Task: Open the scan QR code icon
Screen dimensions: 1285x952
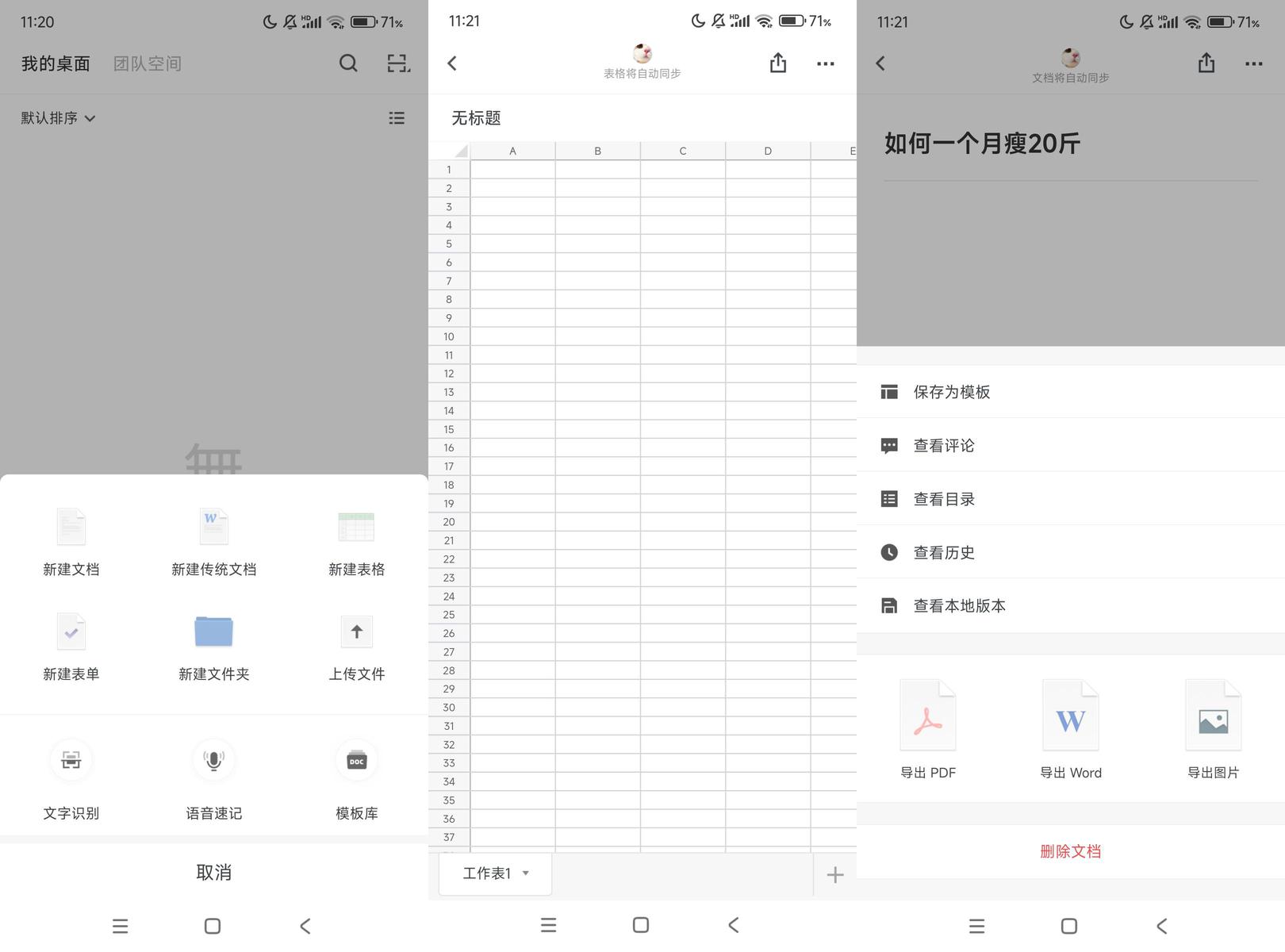Action: [x=398, y=63]
